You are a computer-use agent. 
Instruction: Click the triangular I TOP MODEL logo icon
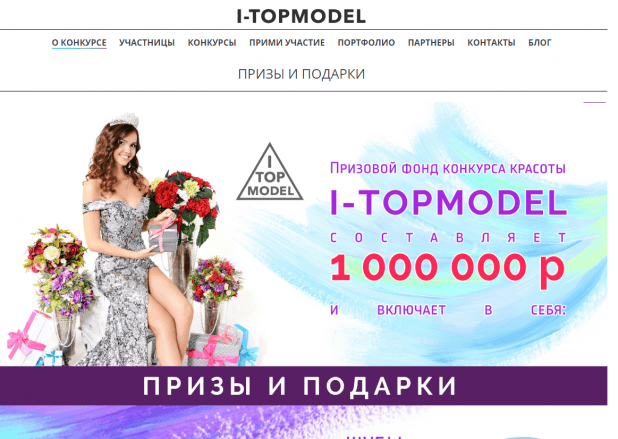[270, 172]
